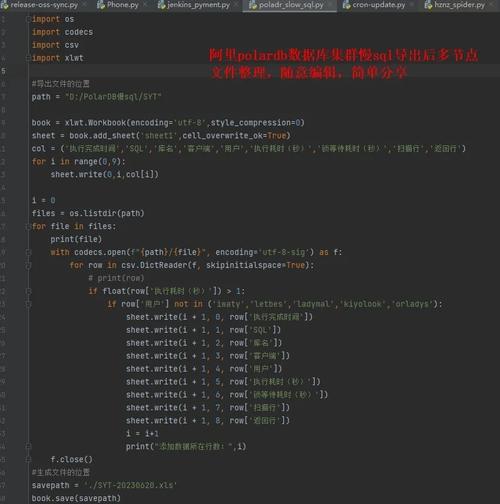The image size is (500, 504).
Task: Click fold end marker beside f.close()
Action: point(28,459)
